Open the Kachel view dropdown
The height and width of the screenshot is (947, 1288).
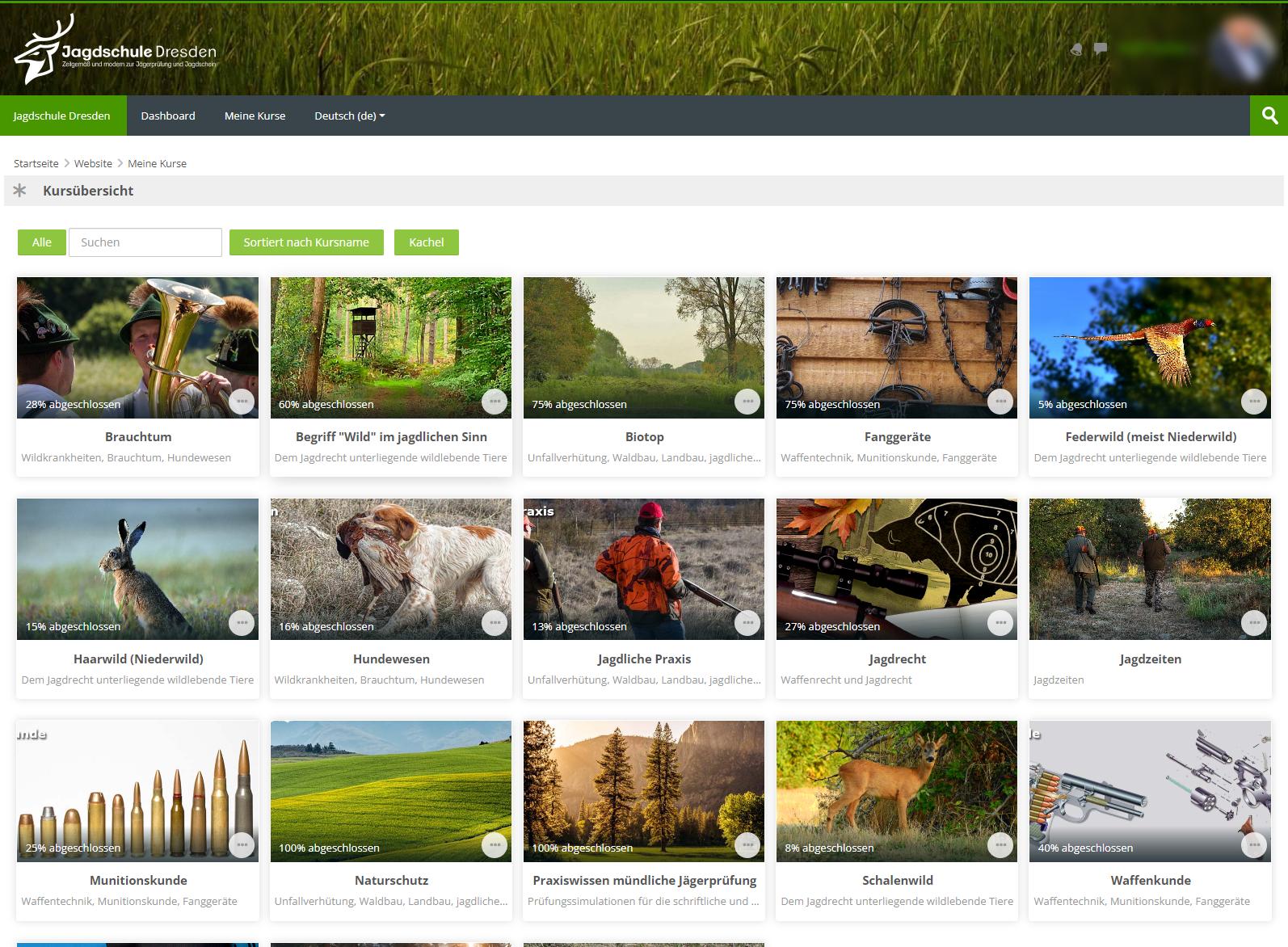coord(427,242)
